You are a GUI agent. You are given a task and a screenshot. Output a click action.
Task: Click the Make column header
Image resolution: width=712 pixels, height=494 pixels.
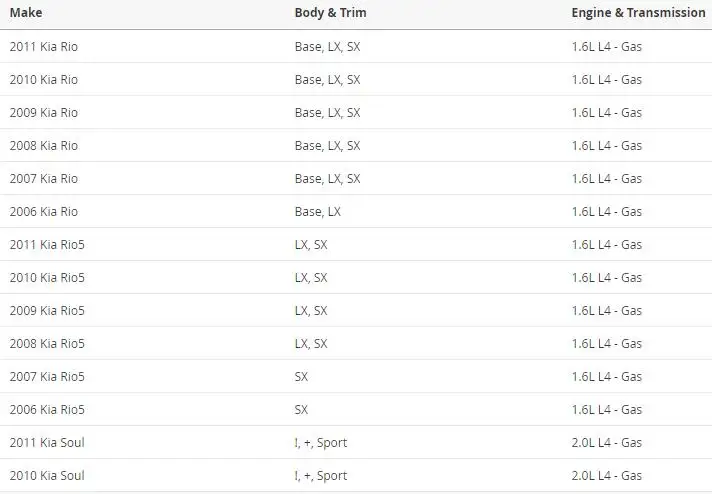26,13
